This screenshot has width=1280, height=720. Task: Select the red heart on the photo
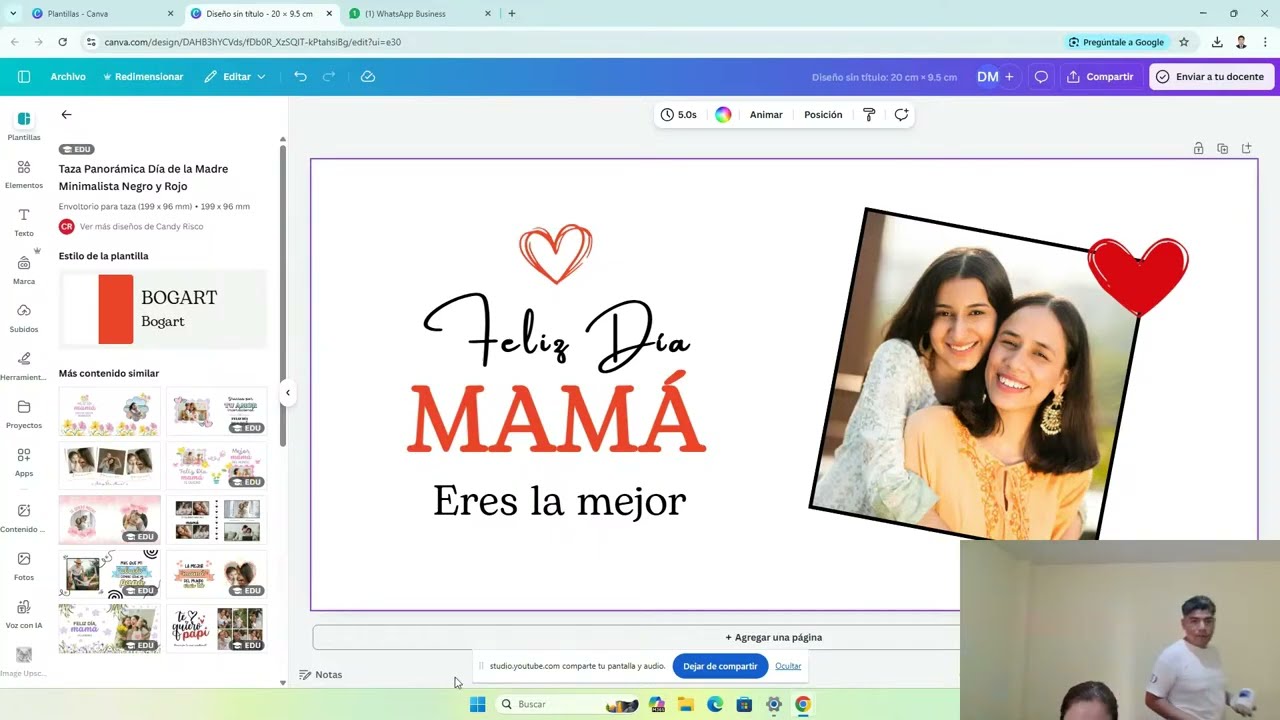tap(1138, 276)
